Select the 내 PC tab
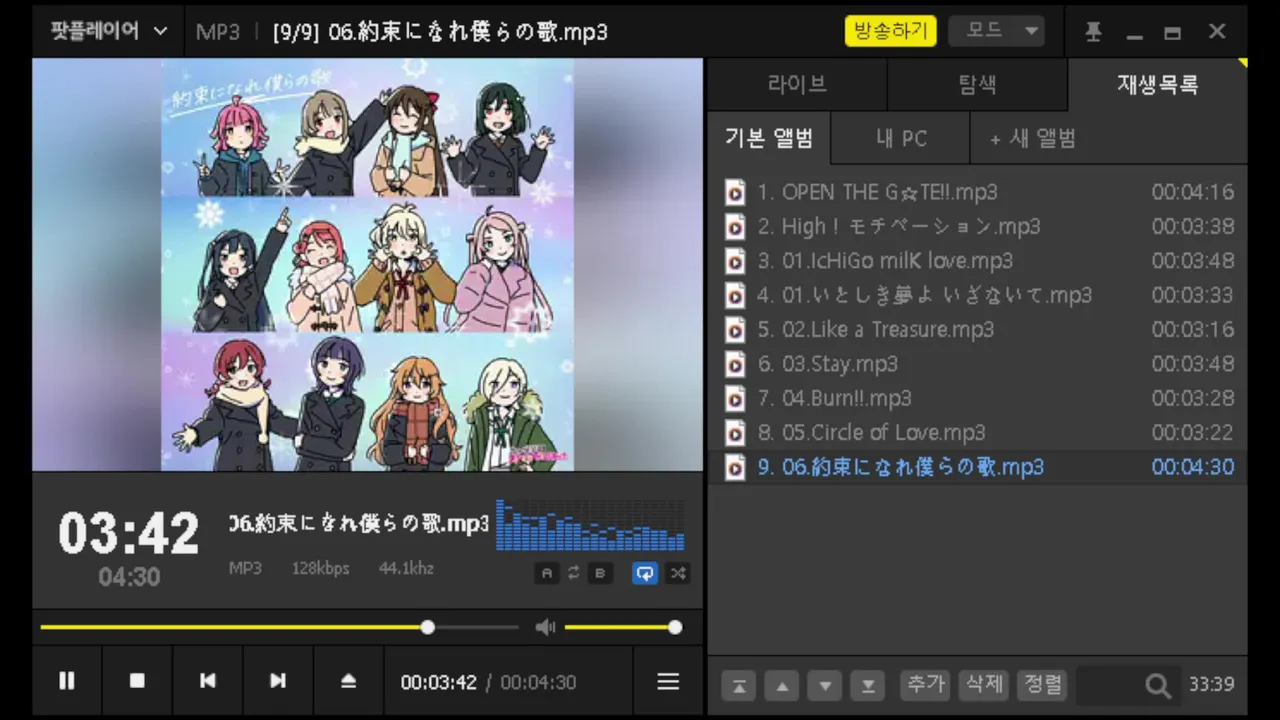This screenshot has height=720, width=1280. tap(901, 139)
